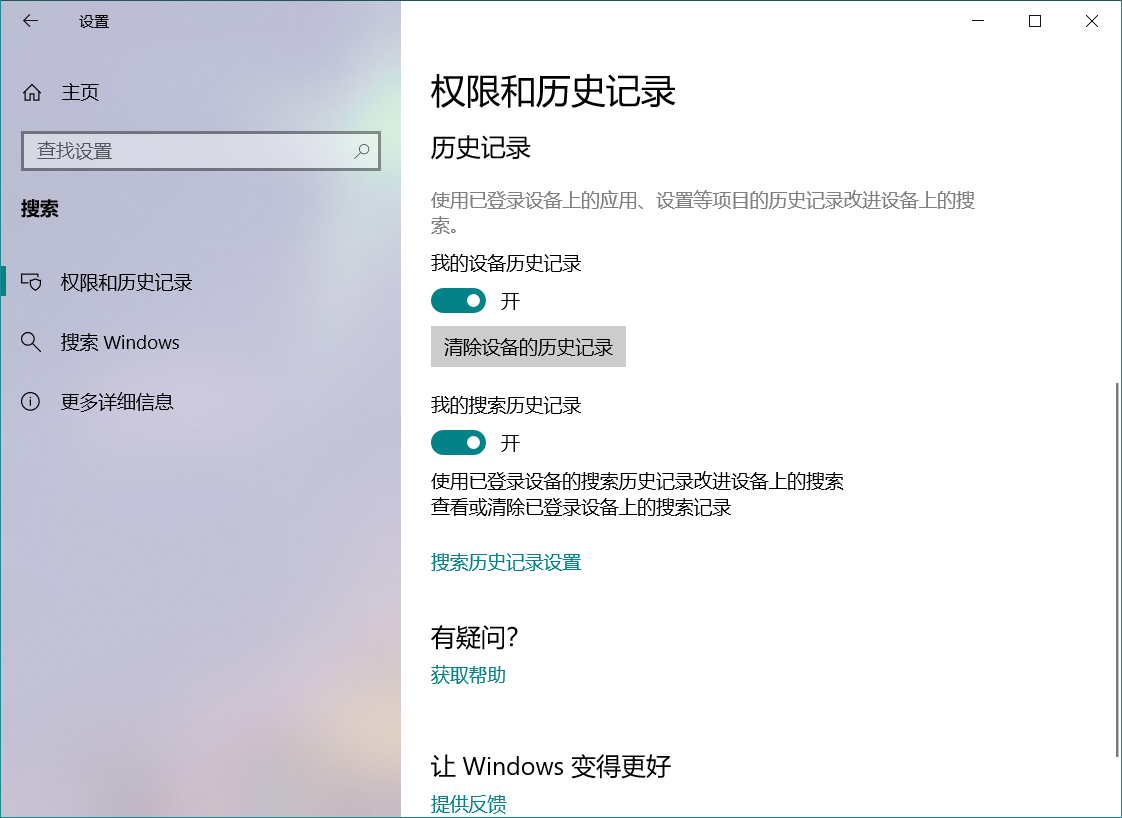
Task: Turn off 我的搜索历史记录 toggle
Action: point(458,442)
